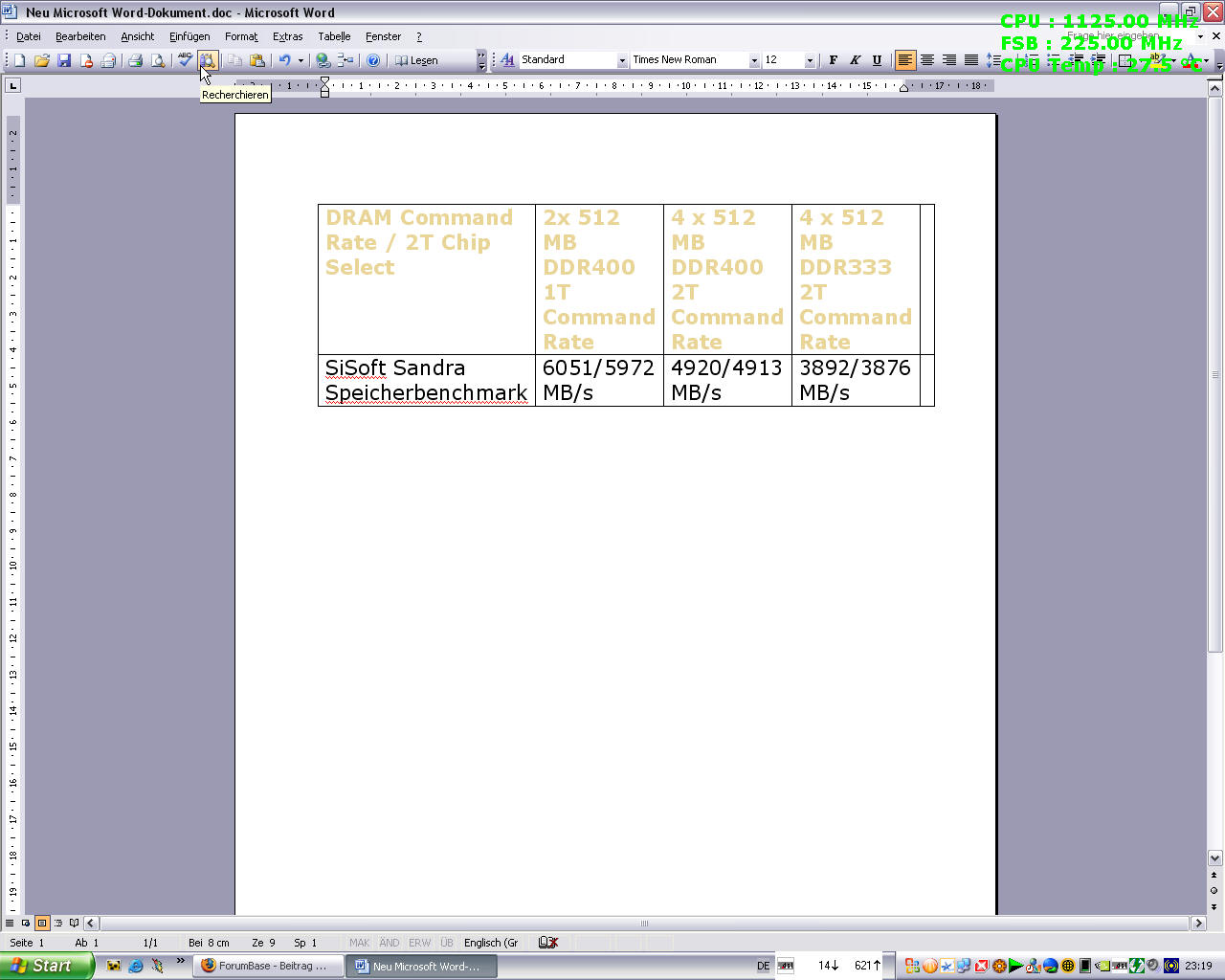Switch to normal view icon
This screenshot has height=980, width=1225.
pyautogui.click(x=10, y=924)
